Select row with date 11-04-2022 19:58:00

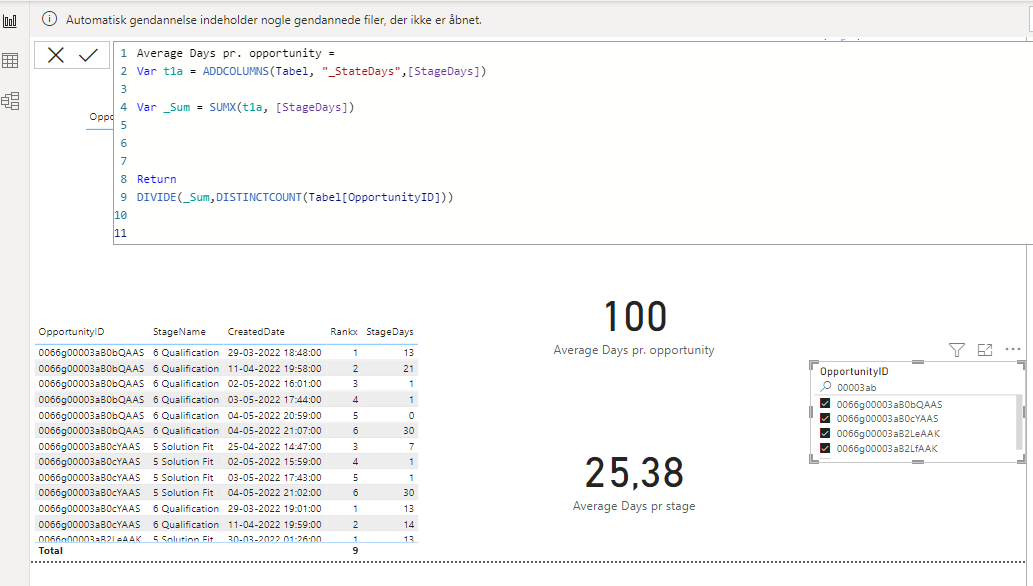226,368
